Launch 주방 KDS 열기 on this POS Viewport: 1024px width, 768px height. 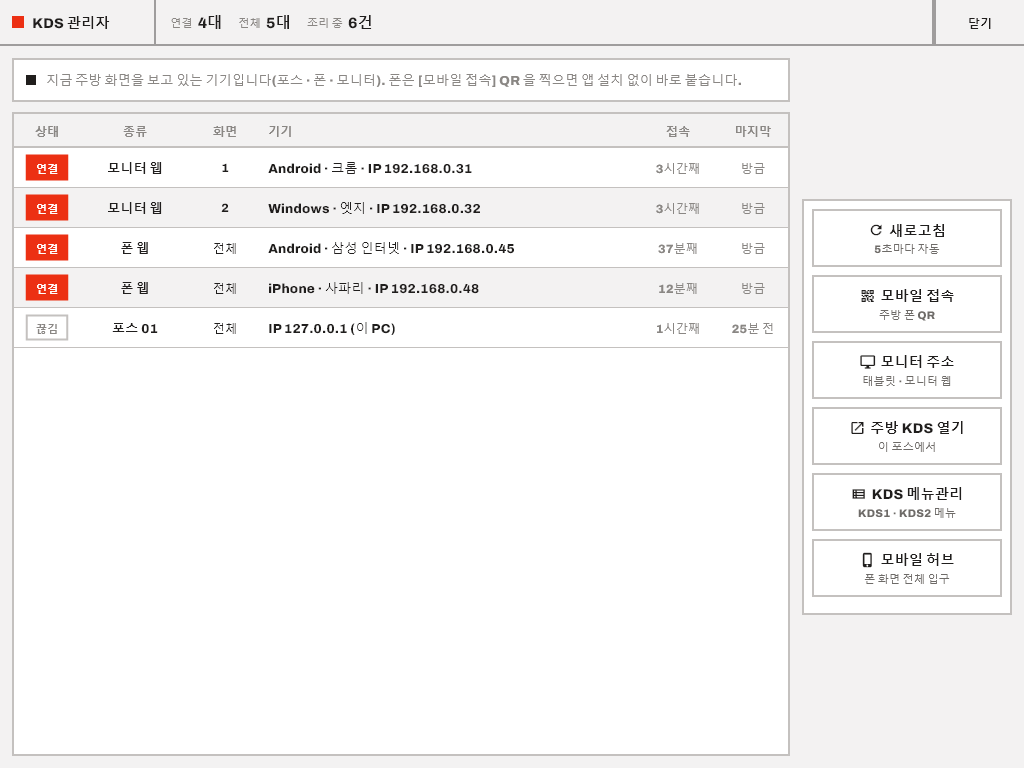click(x=906, y=436)
